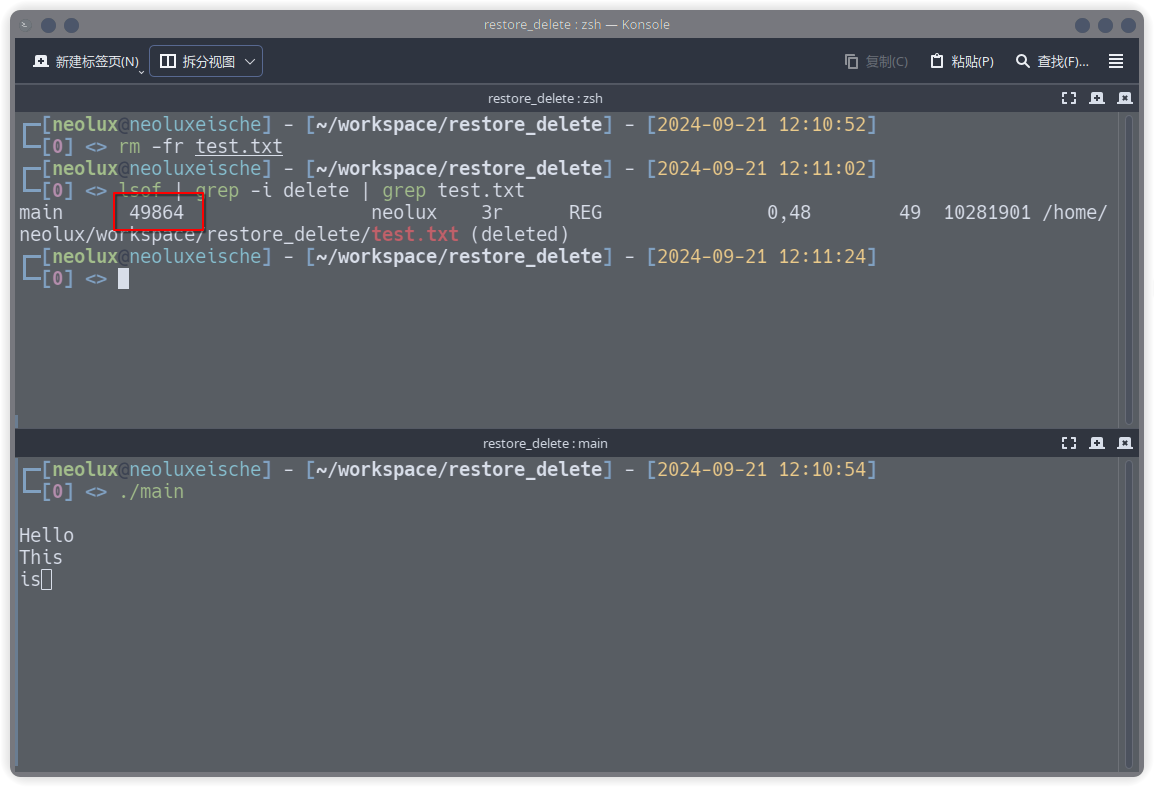Maximize the restore_delete : main split pane
This screenshot has height=787, width=1154.
click(1069, 443)
